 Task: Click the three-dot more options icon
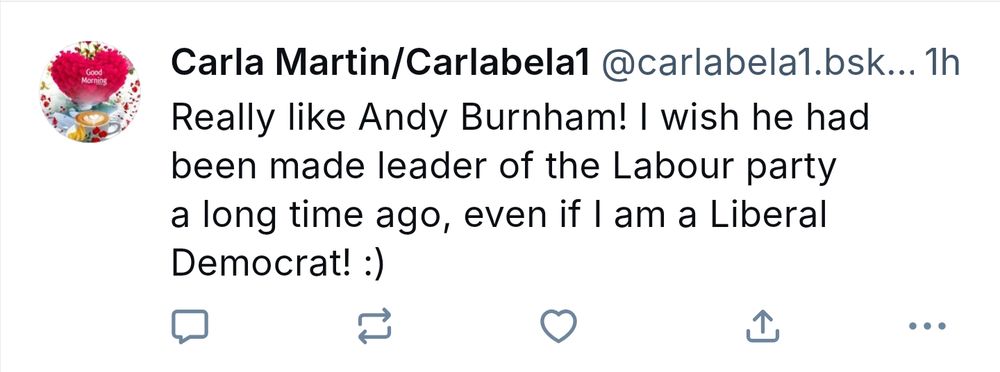tap(927, 326)
